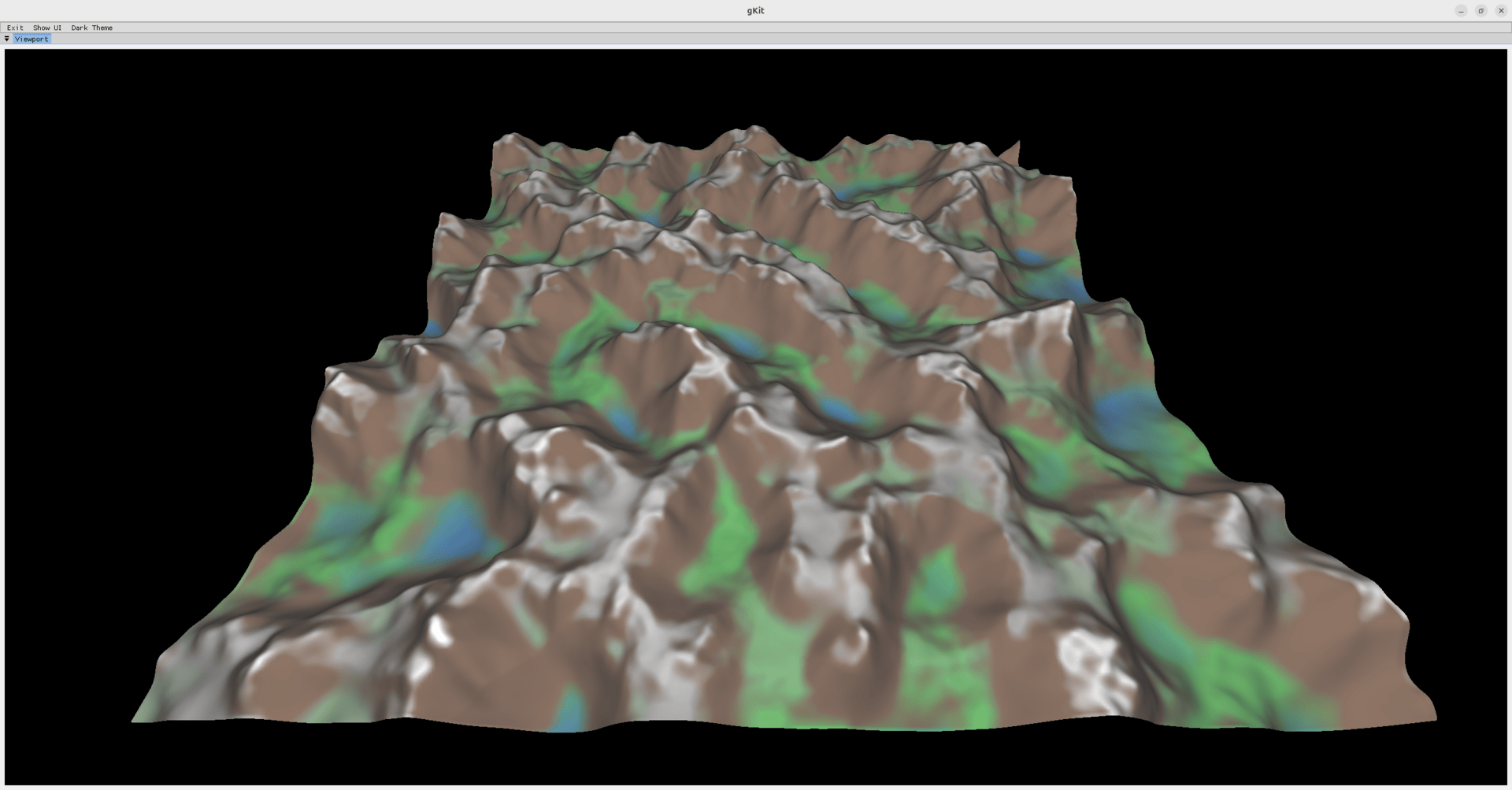Open the tab list dropdown arrow beside Viewport
This screenshot has height=790, width=1512.
coord(7,39)
